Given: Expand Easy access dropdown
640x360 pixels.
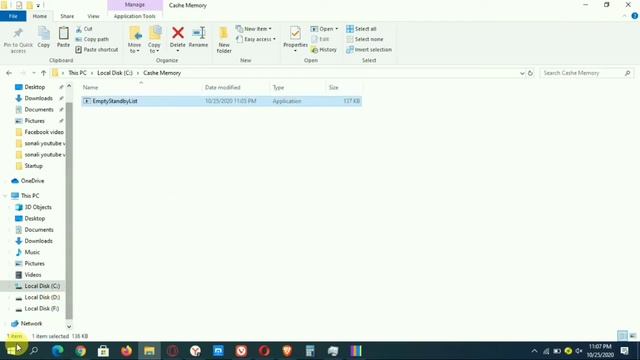Looking at the screenshot, I should tap(256, 39).
